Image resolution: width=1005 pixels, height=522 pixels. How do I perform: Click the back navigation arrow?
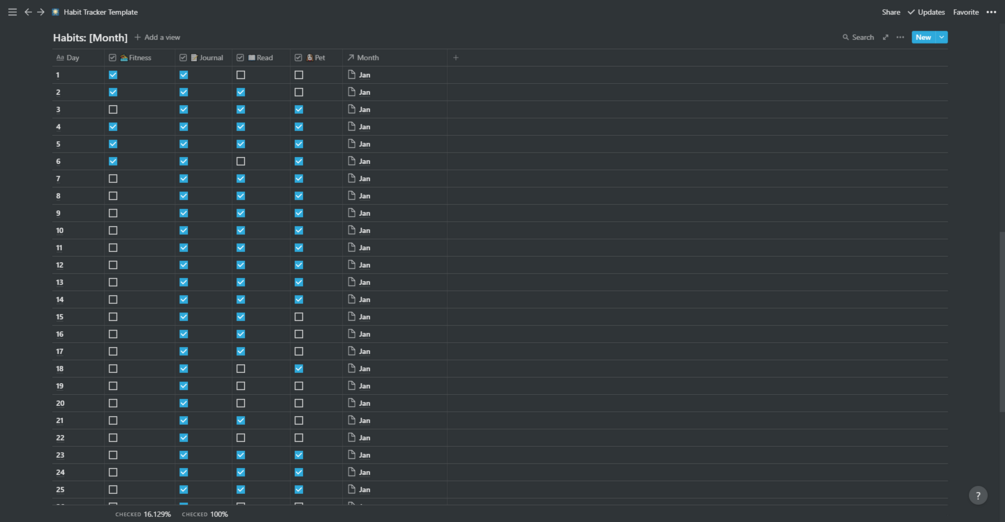pos(28,12)
